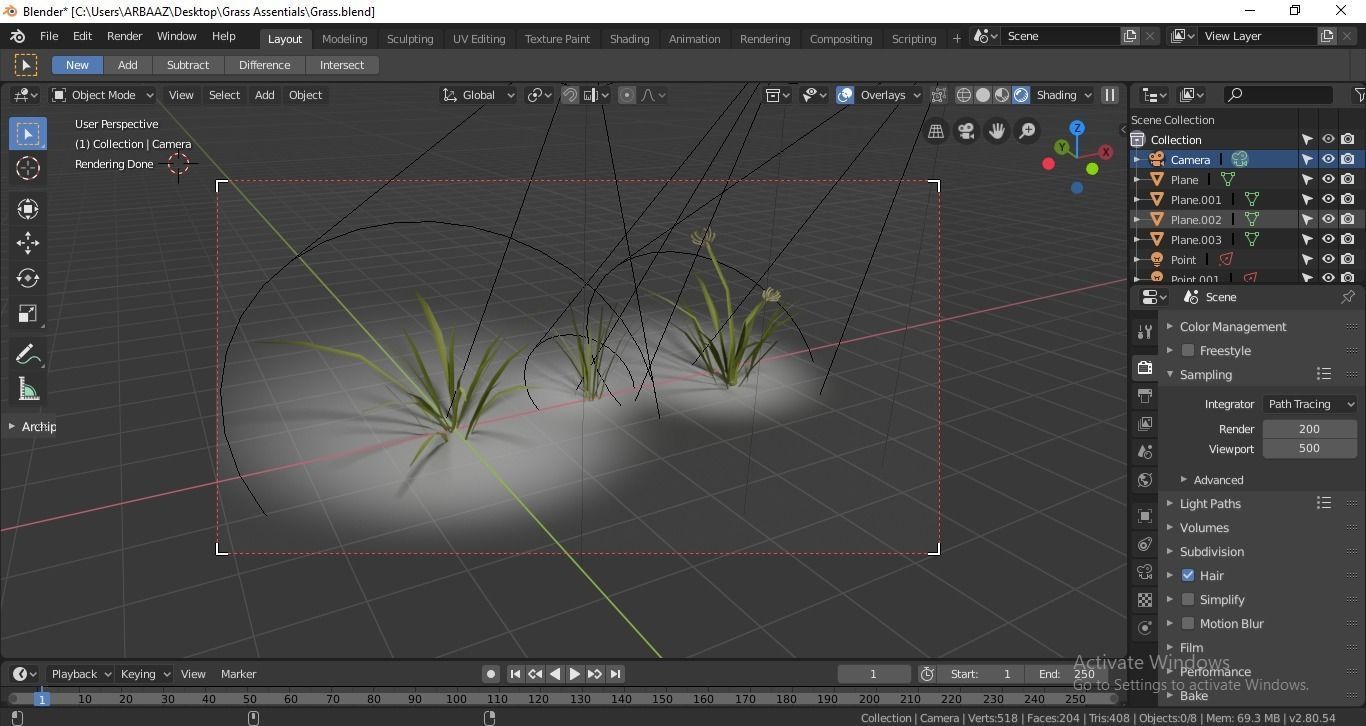Expand the Color Management panel
This screenshot has height=726, width=1366.
(1232, 327)
